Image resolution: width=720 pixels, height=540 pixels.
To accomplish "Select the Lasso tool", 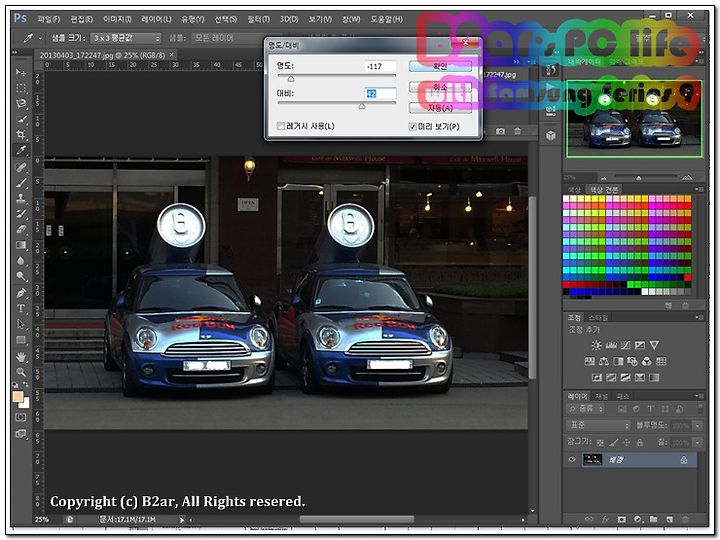I will [21, 104].
